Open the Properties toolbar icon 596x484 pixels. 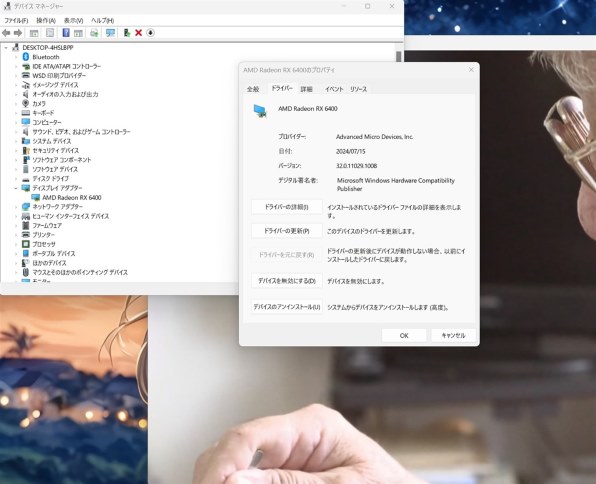(50, 33)
